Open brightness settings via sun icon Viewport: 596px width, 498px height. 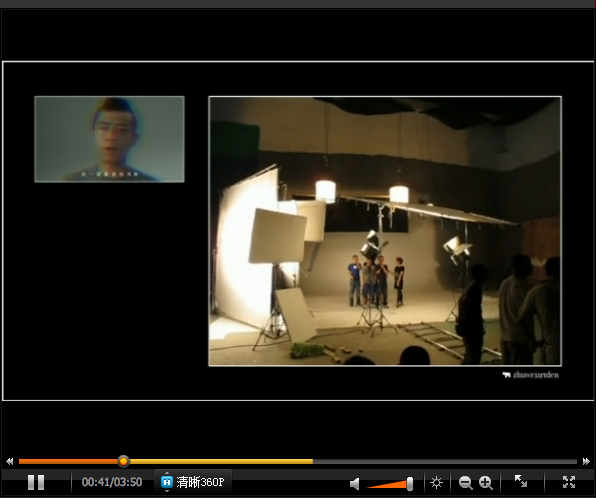(436, 483)
